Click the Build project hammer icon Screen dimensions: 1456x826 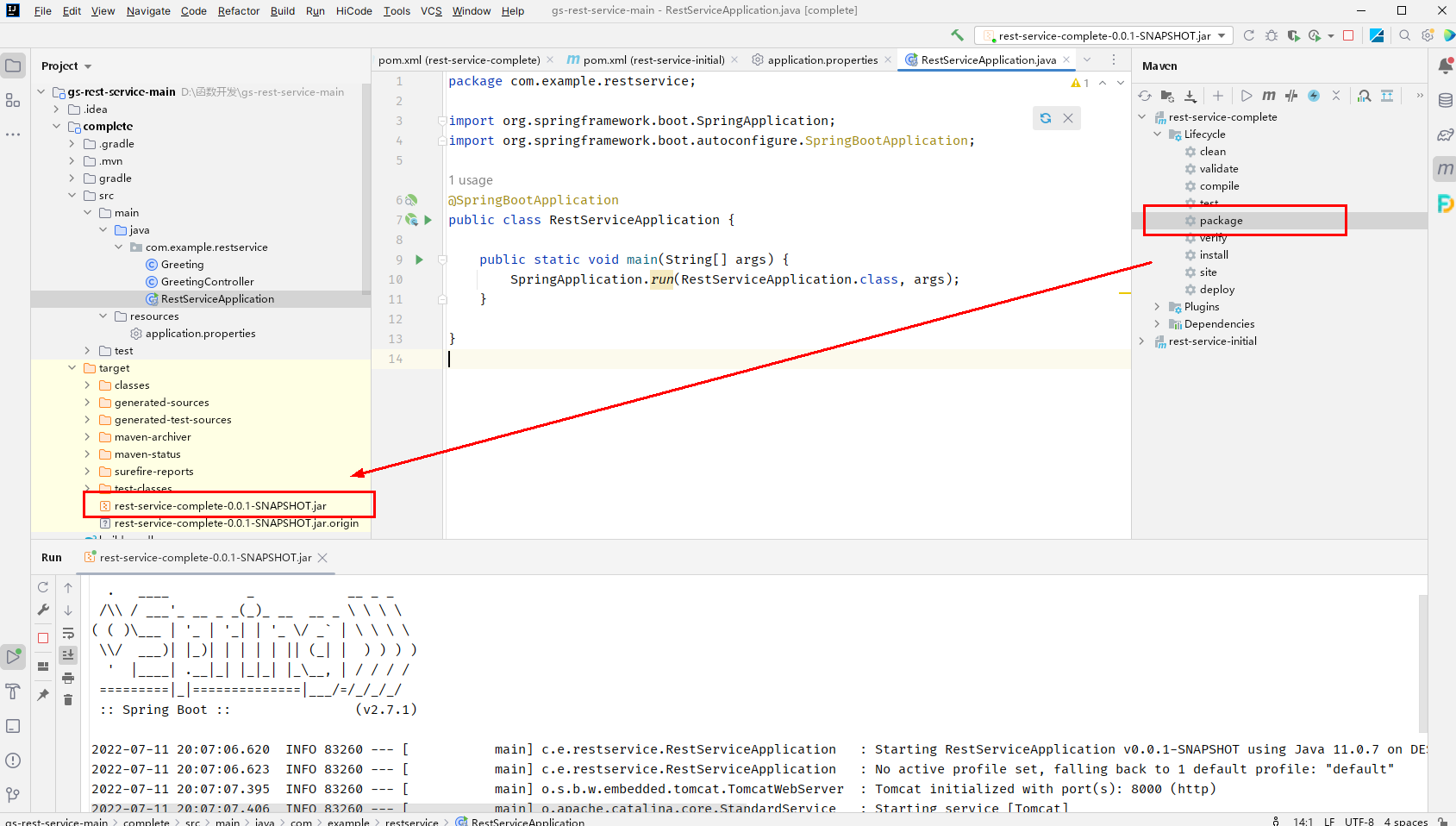(957, 35)
